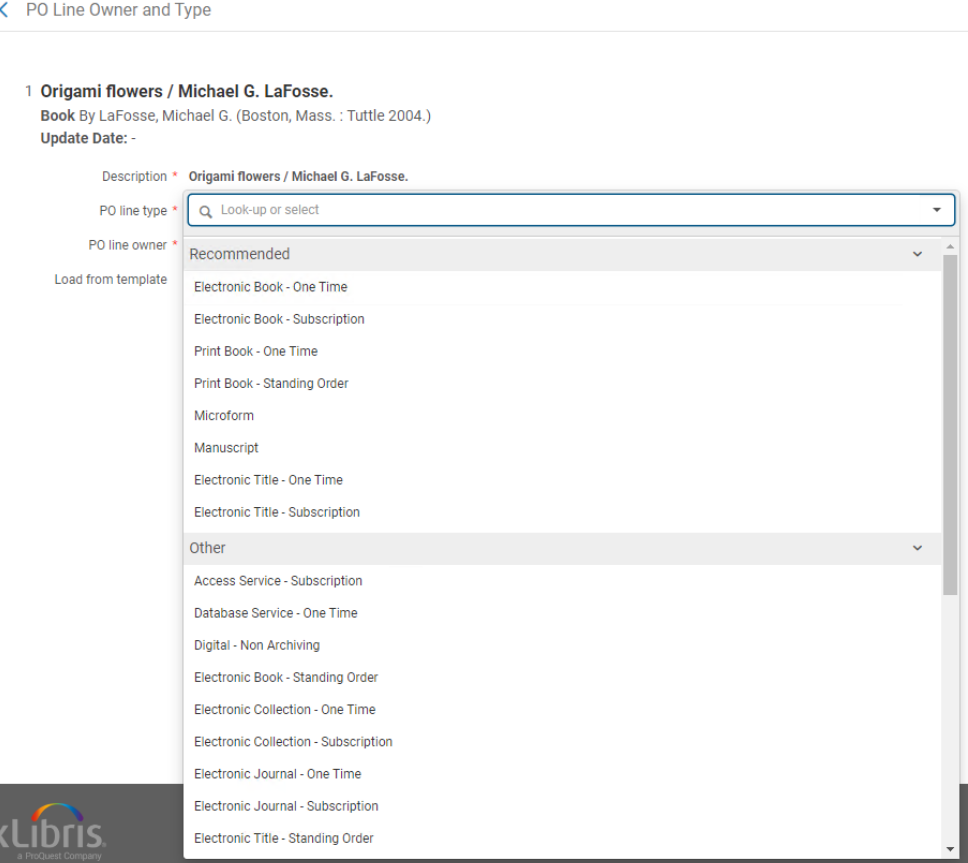Screen dimensions: 968x863
Task: Go back using the back arrow icon
Action: 4,10
